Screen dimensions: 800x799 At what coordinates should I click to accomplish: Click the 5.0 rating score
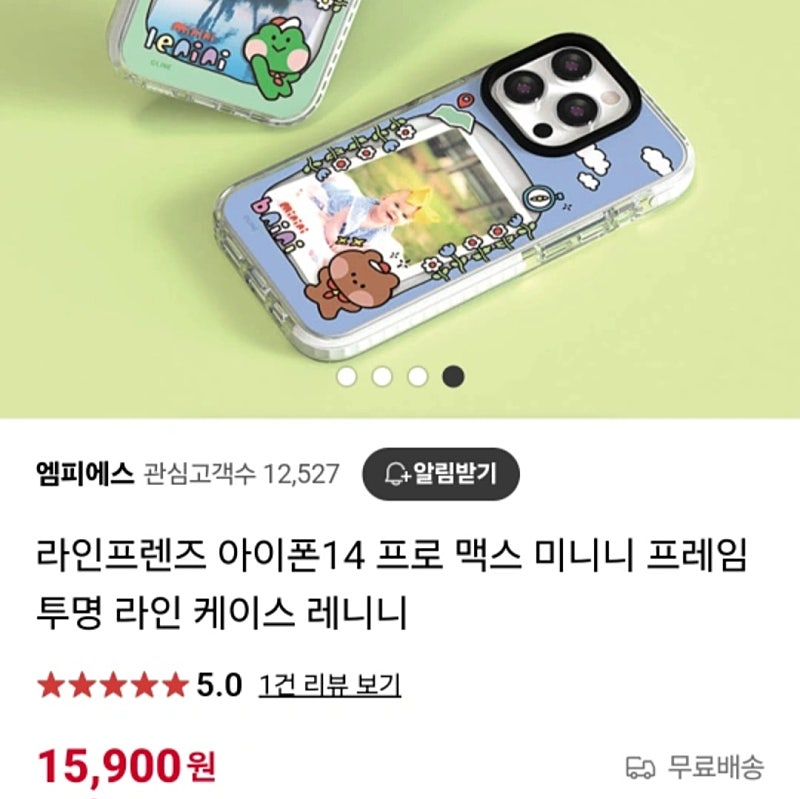click(x=219, y=685)
